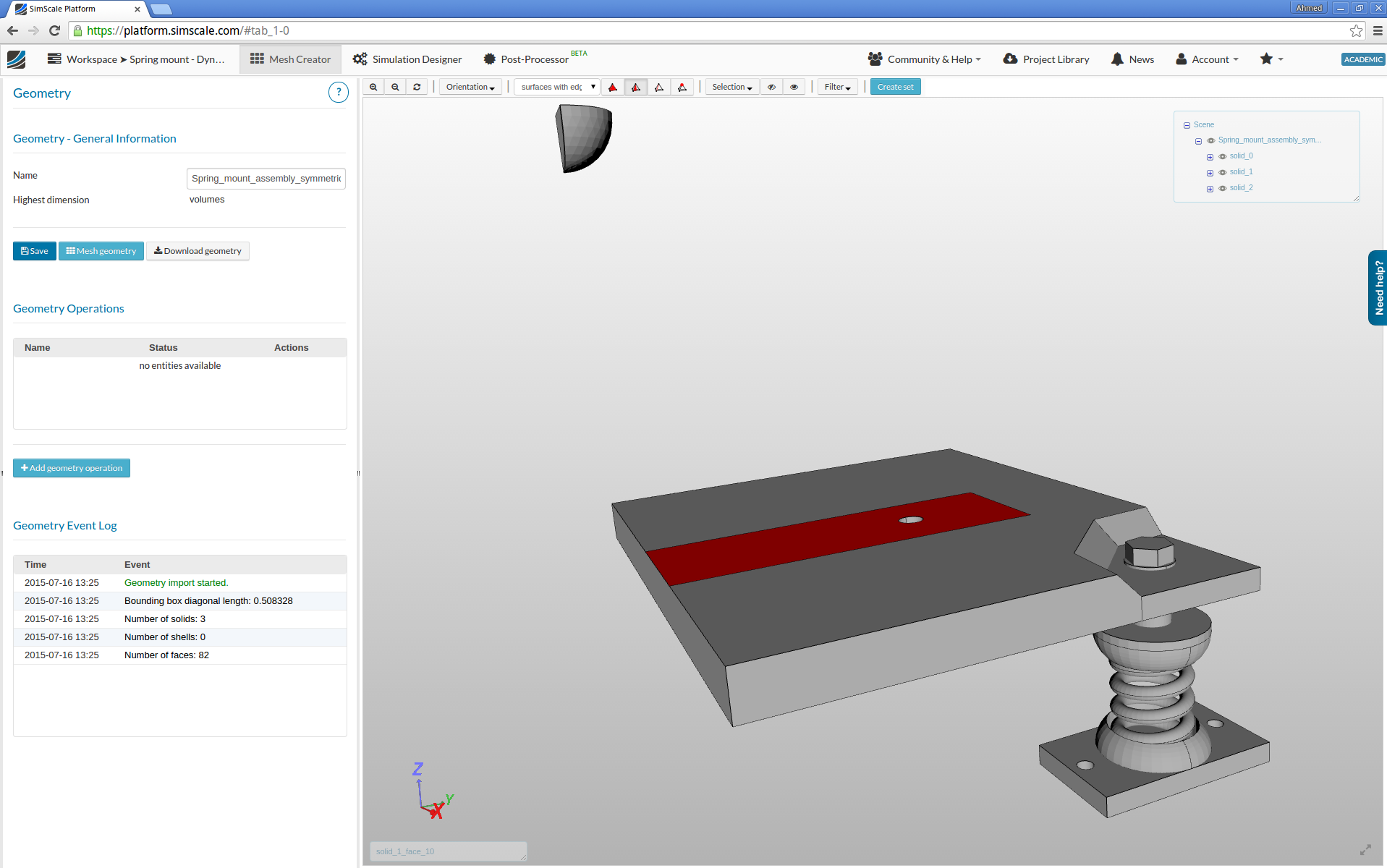Open geometry help question mark icon
1387x868 pixels.
point(339,93)
